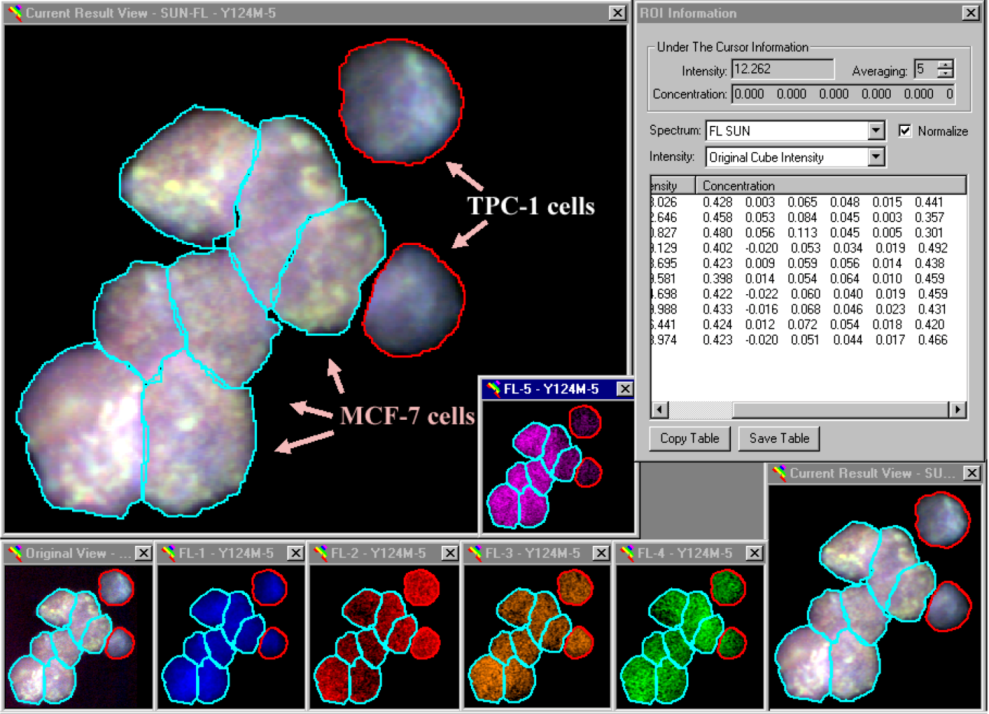The height and width of the screenshot is (714, 989).
Task: Click the Current Result View SUN-FL window icon
Action: pos(14,13)
